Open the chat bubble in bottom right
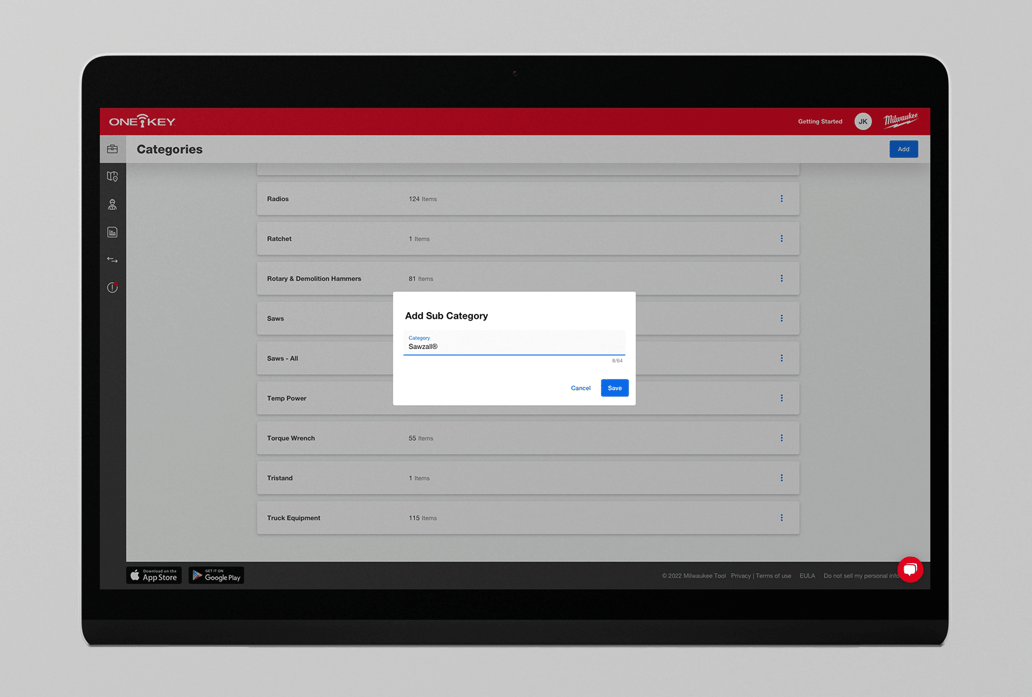 tap(910, 569)
